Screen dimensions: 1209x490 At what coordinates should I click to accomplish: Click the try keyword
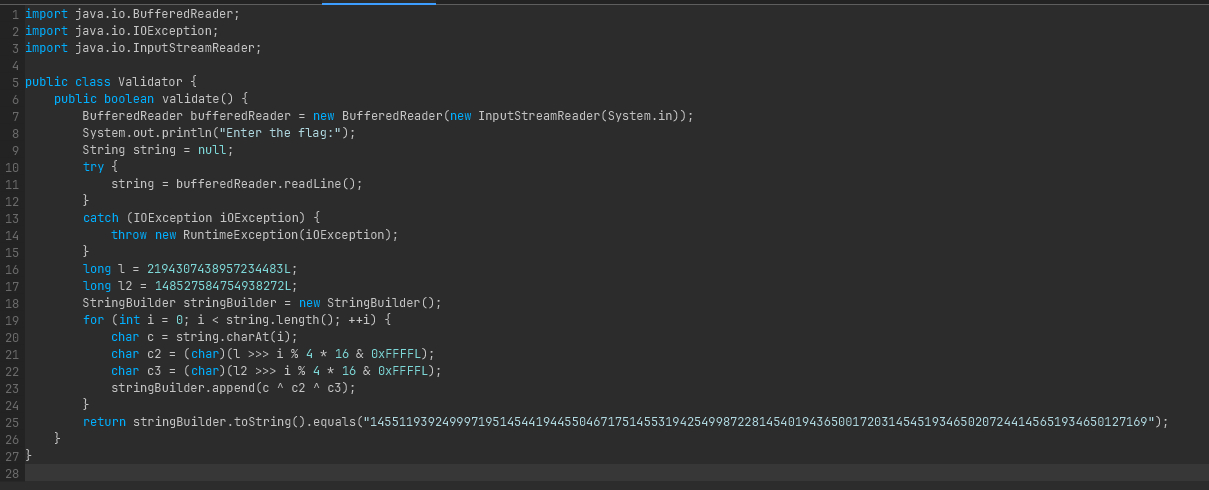point(93,167)
